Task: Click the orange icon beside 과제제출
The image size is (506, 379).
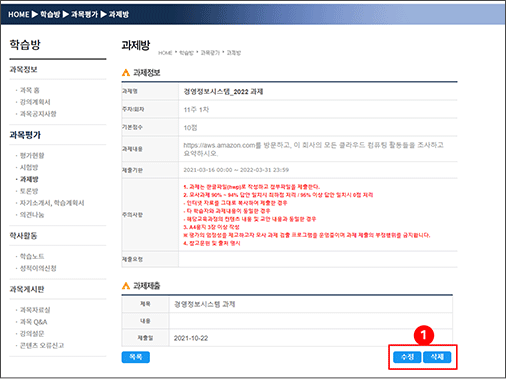Action: [x=126, y=286]
